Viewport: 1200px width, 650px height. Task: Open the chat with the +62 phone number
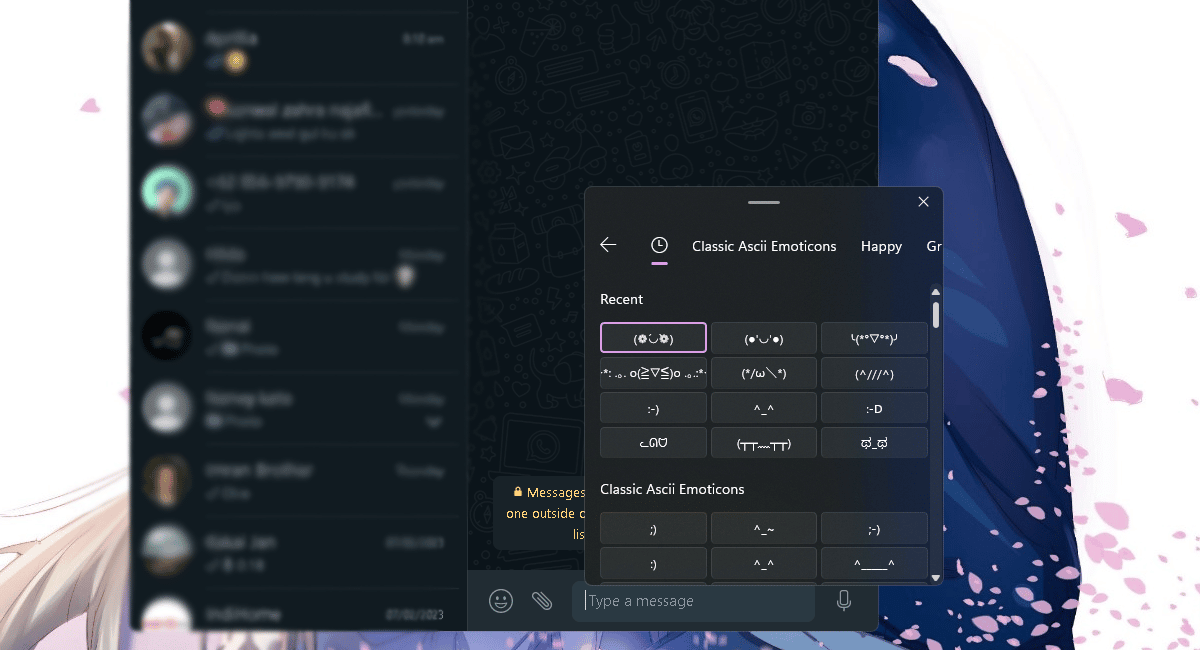pos(299,194)
